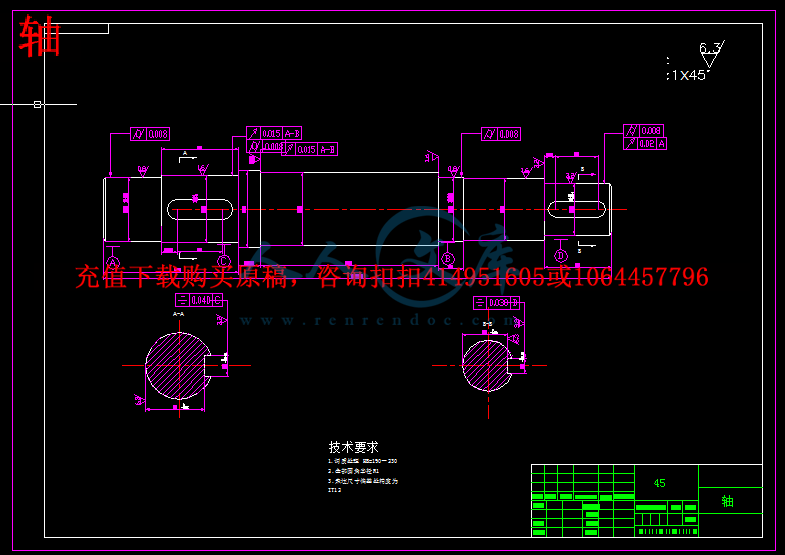Click the datum B circle marker

(x=448, y=259)
